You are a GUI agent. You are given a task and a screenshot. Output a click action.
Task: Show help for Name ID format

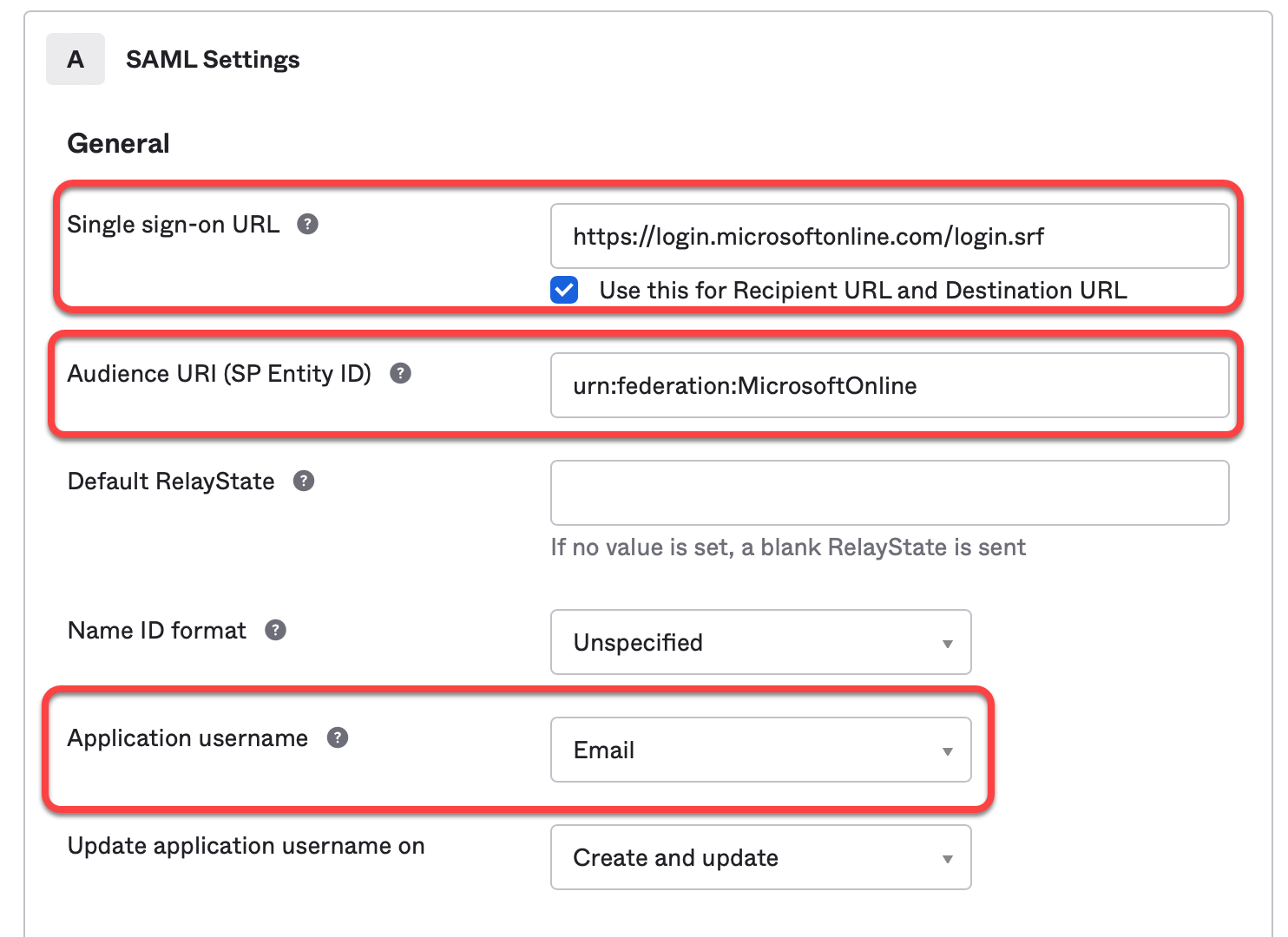275,631
